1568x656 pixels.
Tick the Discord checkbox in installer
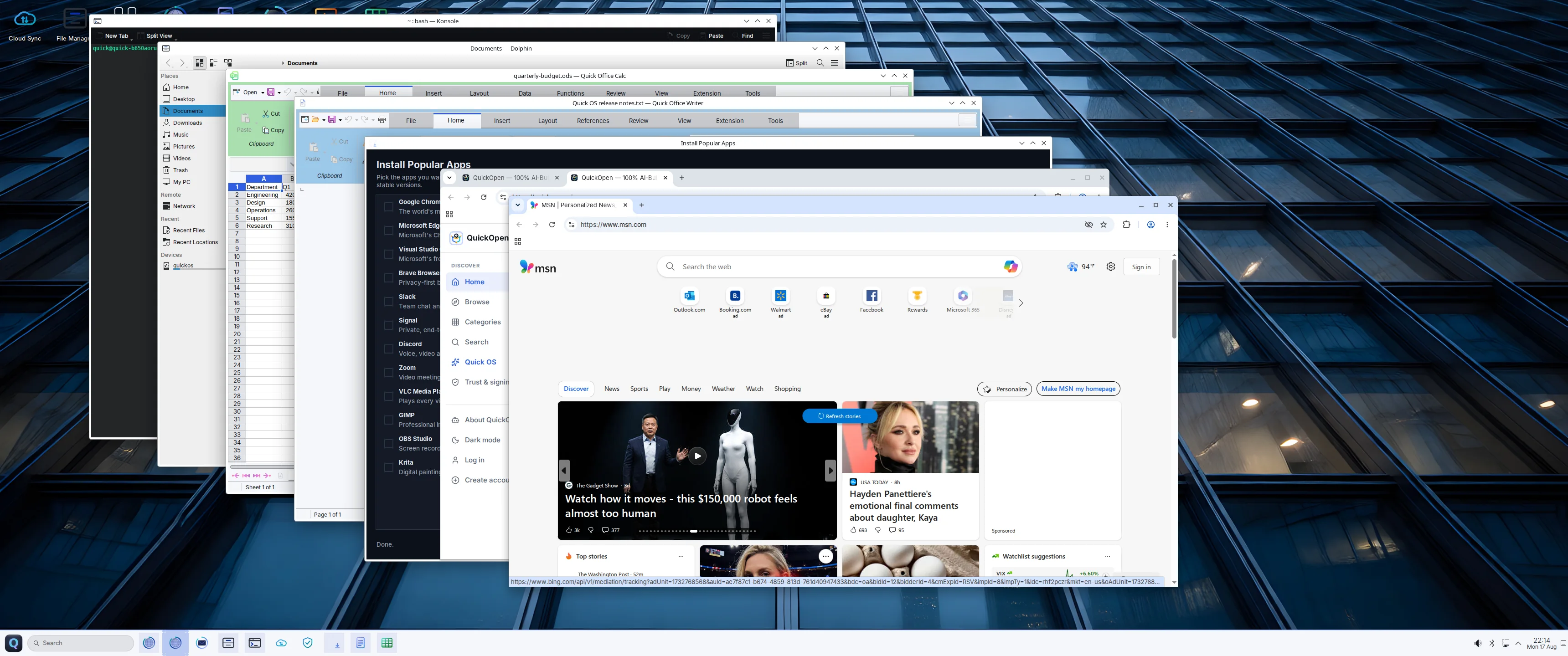click(x=388, y=349)
